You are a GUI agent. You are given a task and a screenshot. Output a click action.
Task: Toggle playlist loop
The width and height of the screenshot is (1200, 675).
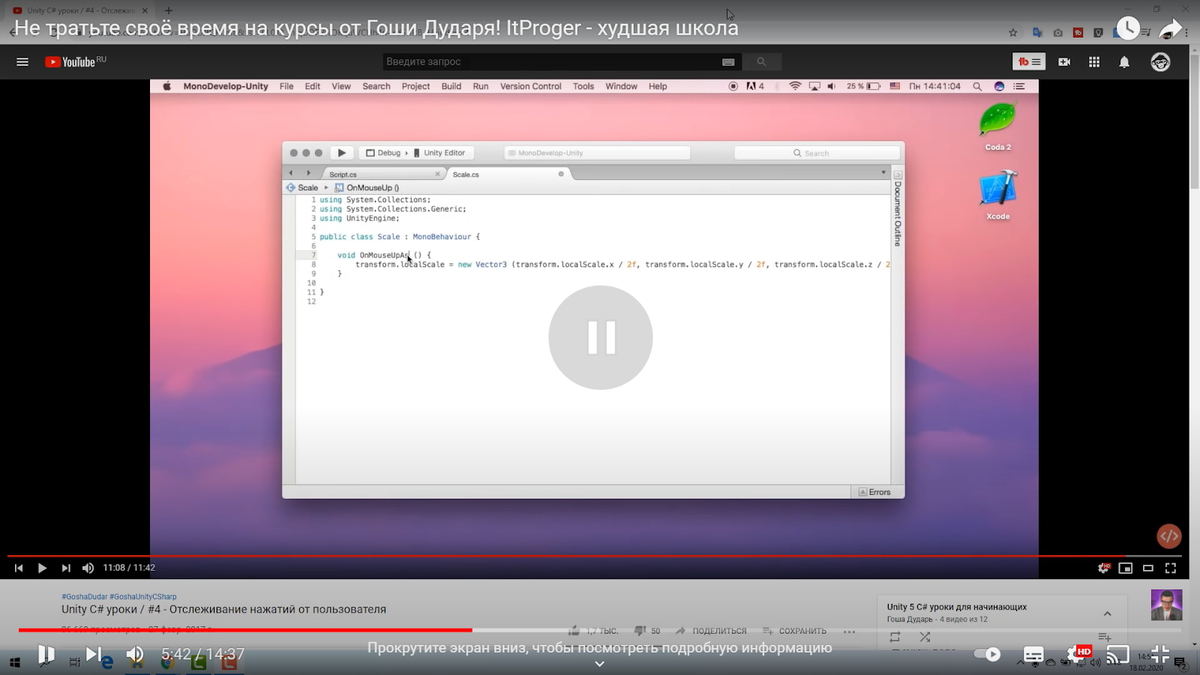click(x=895, y=637)
